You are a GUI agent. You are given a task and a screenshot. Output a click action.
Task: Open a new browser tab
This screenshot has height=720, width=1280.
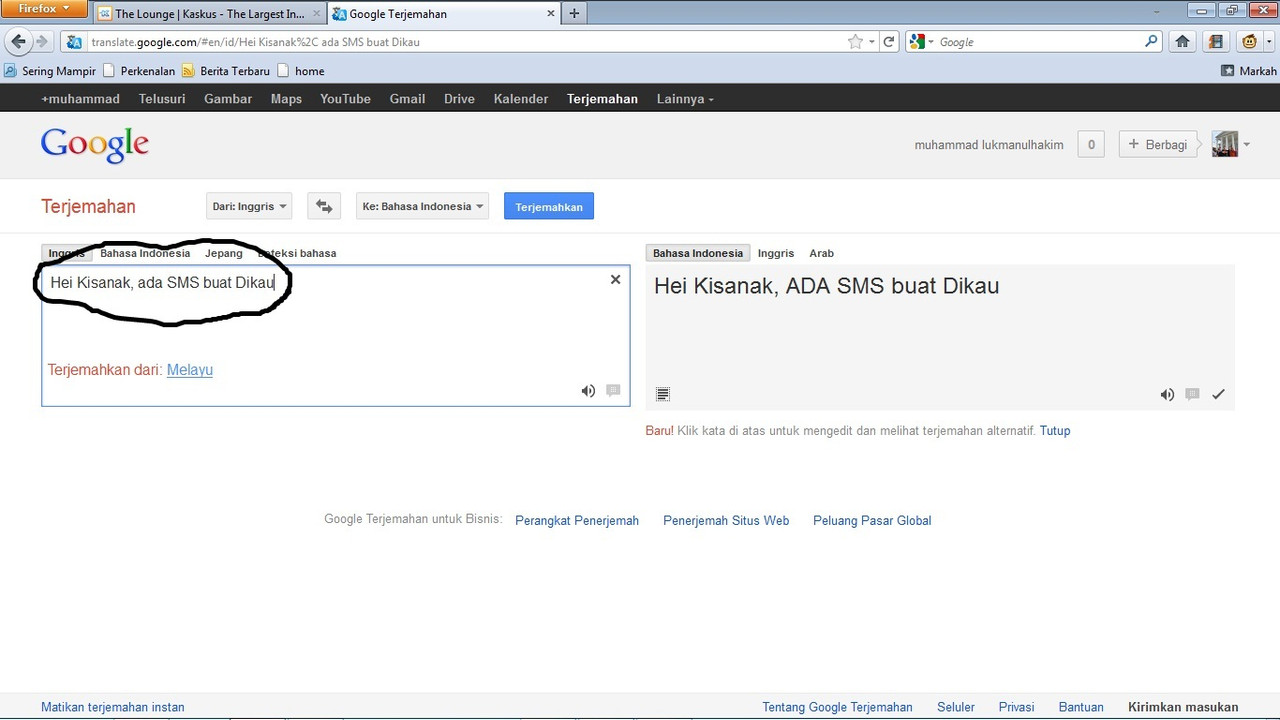point(574,14)
